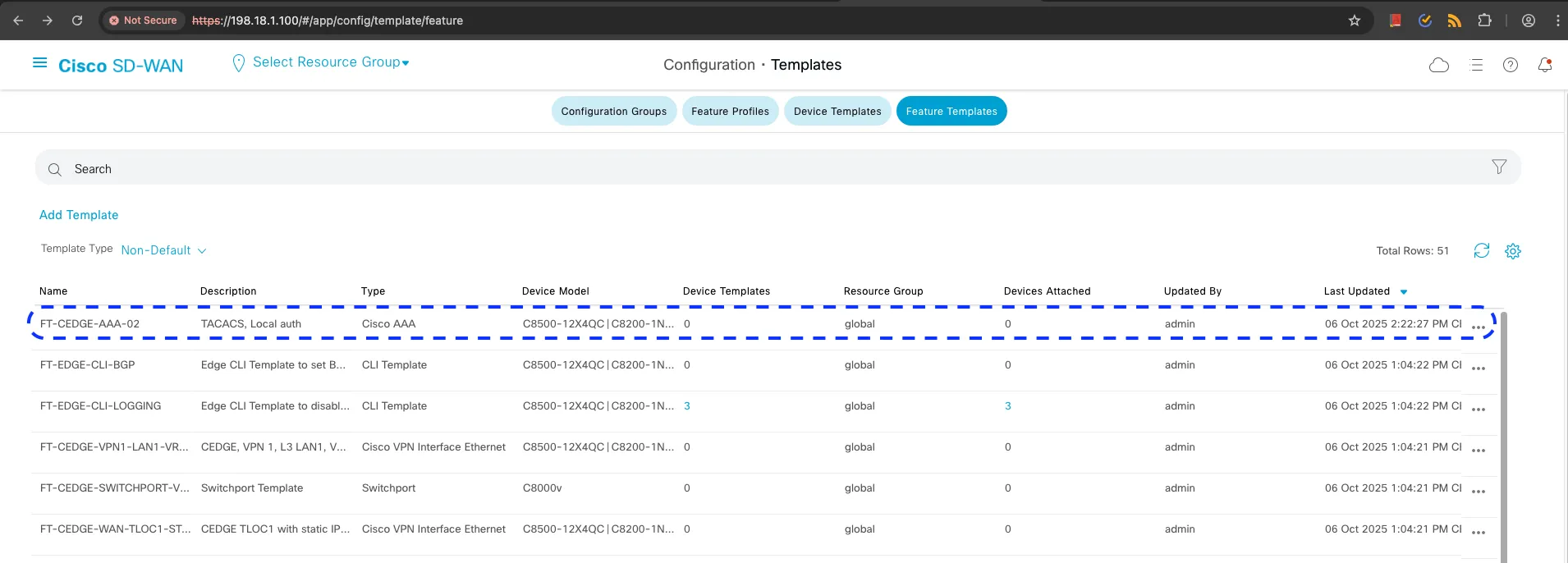
Task: Select the FT-CEDGE-AAA-02 template name
Action: [90, 324]
